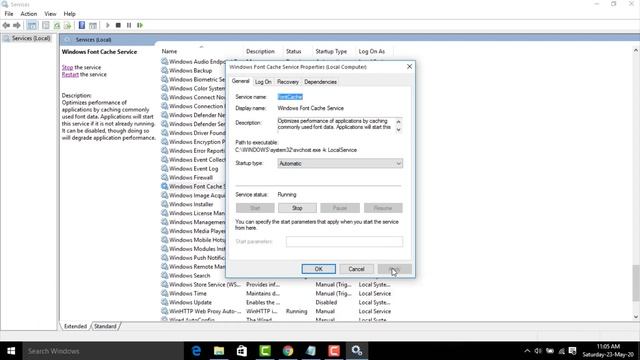Click gear icon beside Windows Time
Image resolution: width=640 pixels, height=360 pixels.
click(164, 293)
